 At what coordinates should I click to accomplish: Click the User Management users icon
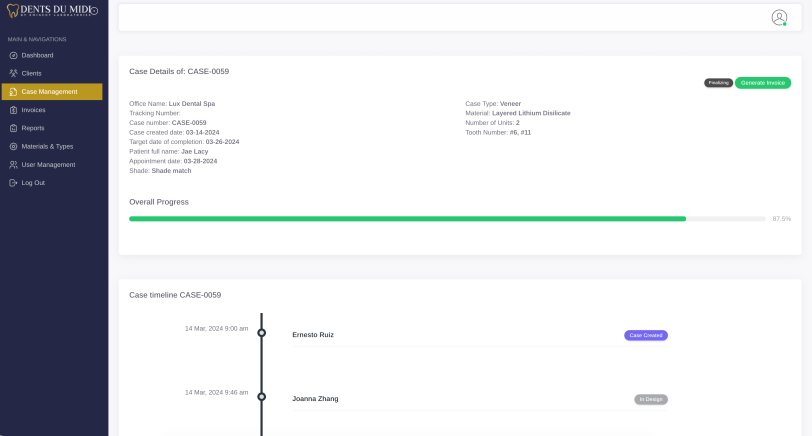13,165
